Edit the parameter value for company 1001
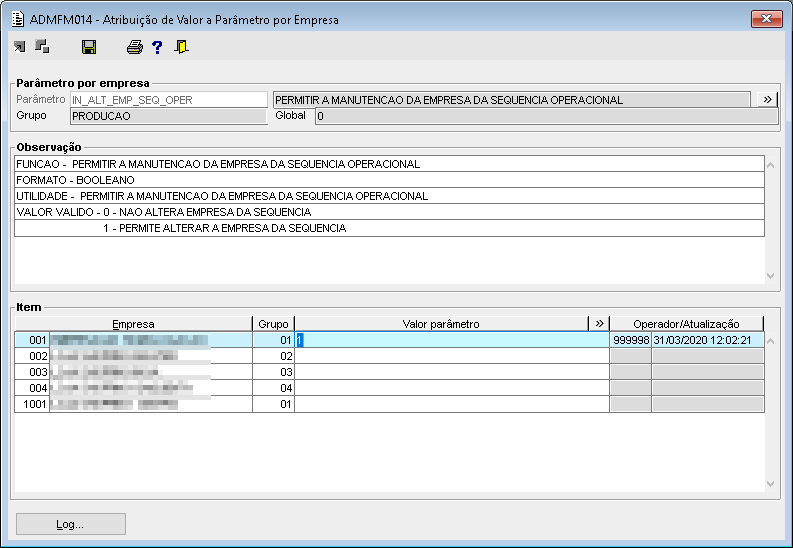This screenshot has height=548, width=793. pos(452,404)
